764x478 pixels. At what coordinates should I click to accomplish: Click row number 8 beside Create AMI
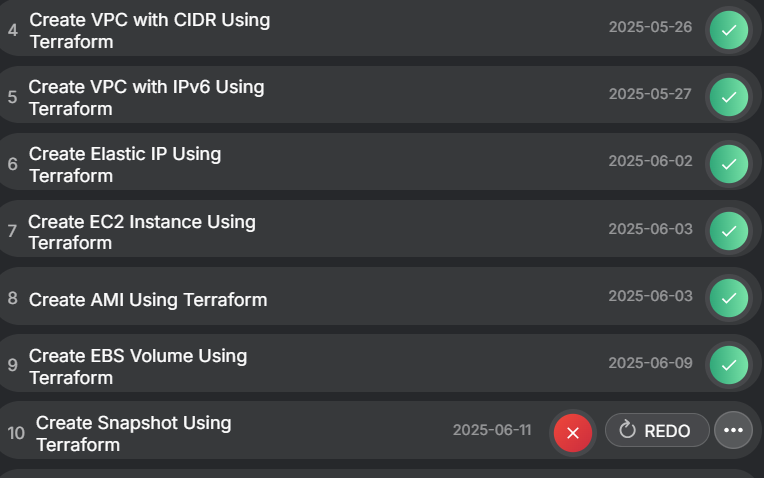(13, 299)
